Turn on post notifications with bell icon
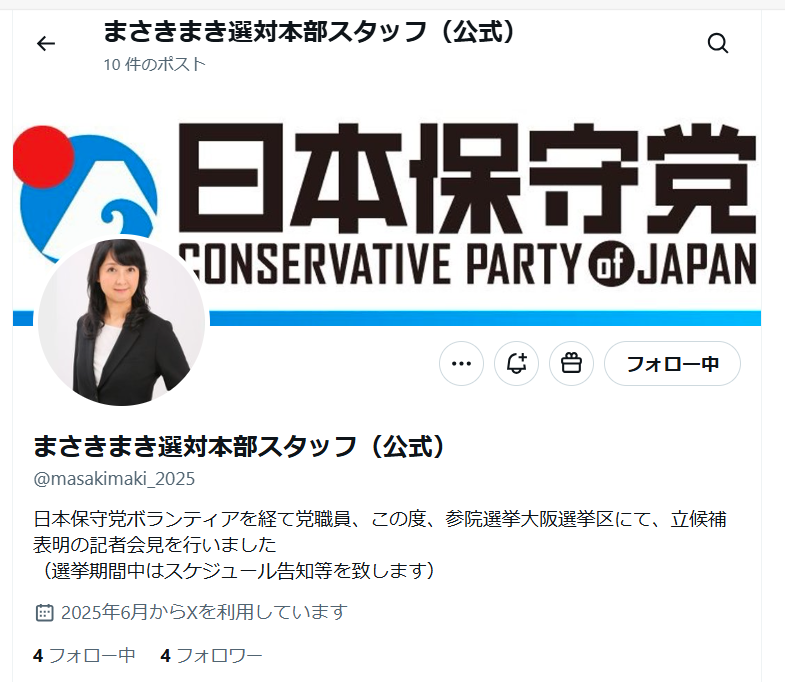This screenshot has height=682, width=785. (x=516, y=364)
